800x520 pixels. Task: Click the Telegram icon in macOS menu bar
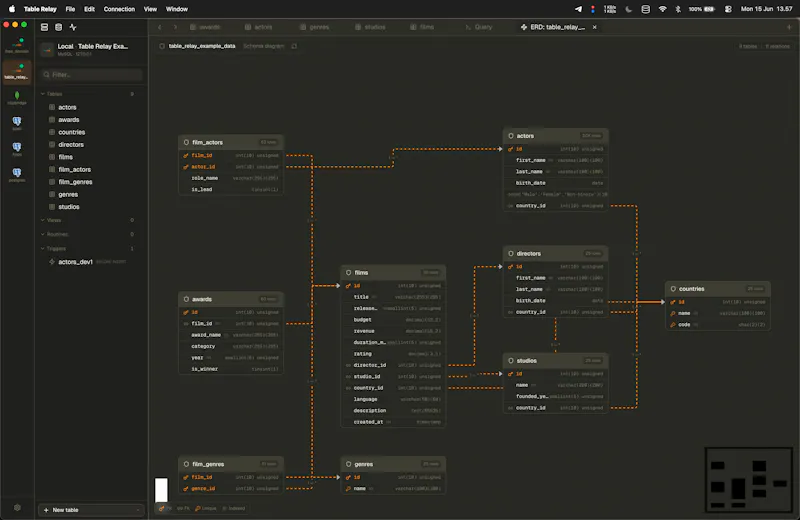[578, 9]
